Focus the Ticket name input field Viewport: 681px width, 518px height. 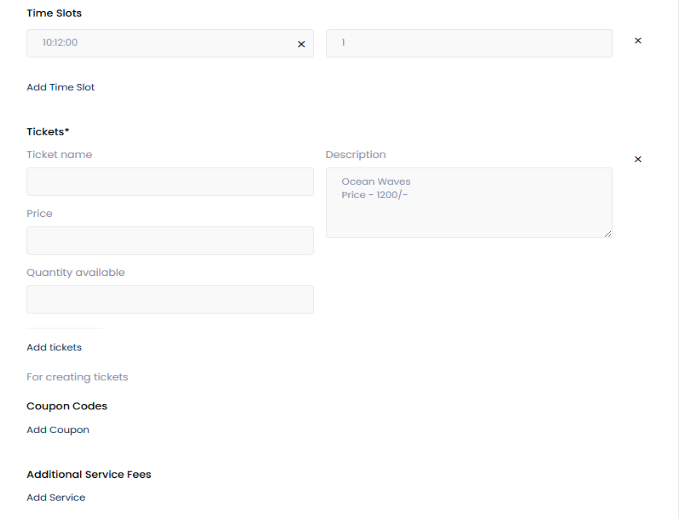170,182
